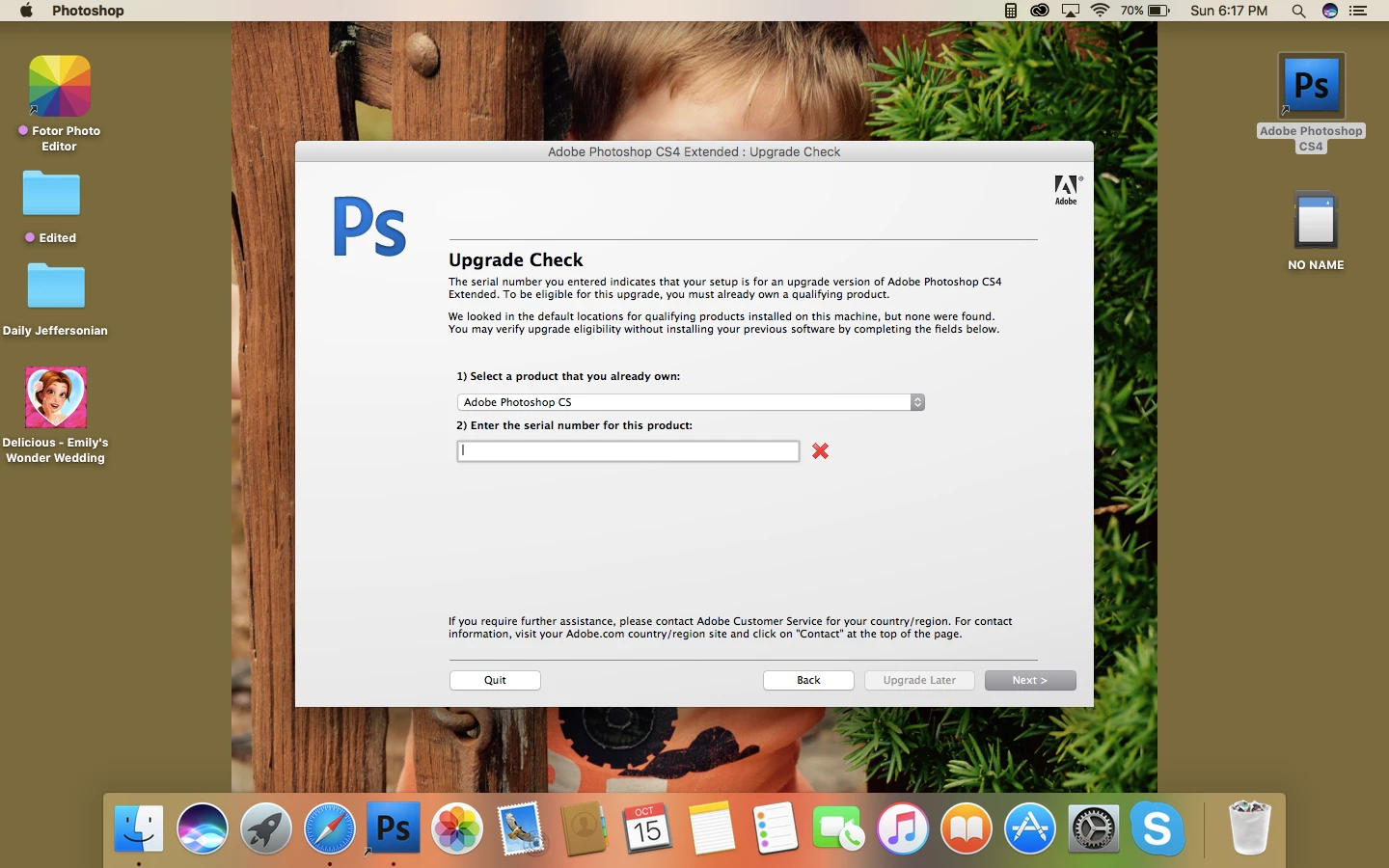Open the Photoshop menu in menu bar
Viewport: 1389px width, 868px height.
tap(88, 11)
